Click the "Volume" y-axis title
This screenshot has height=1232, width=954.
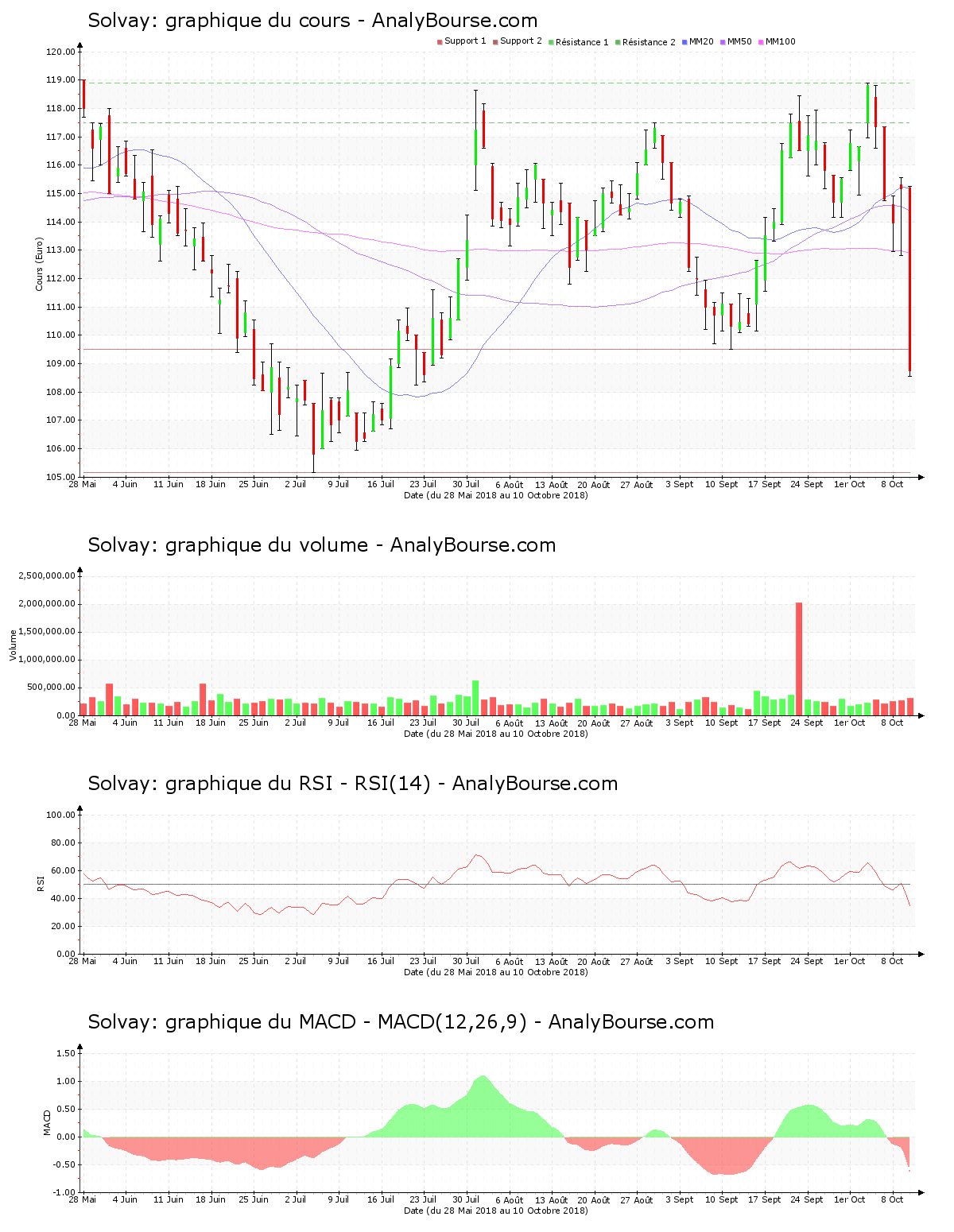coord(13,645)
